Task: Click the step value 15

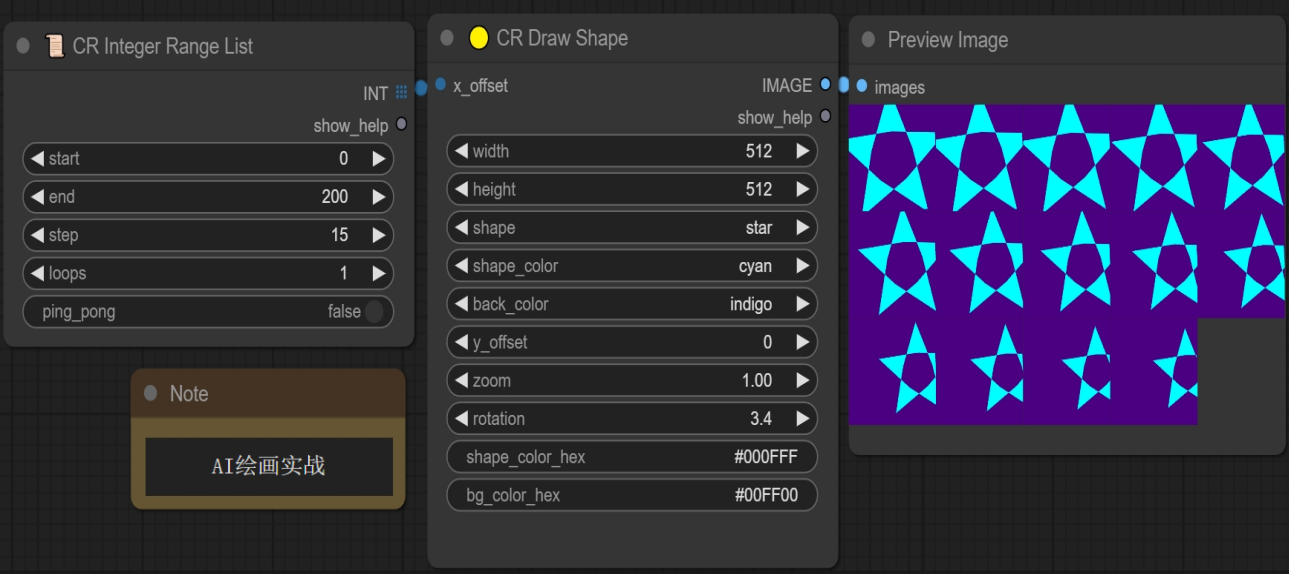Action: [340, 235]
